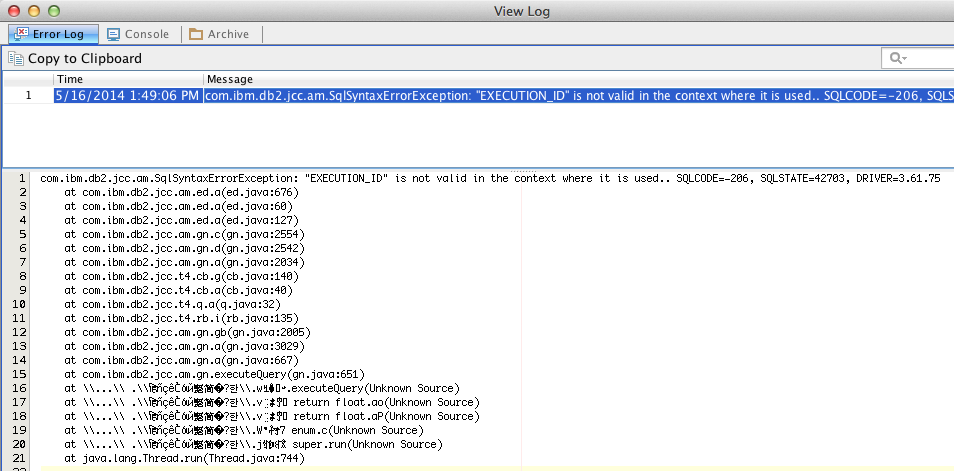Click the Console monitor icon
Viewport: 954px width, 471px height.
tap(113, 35)
